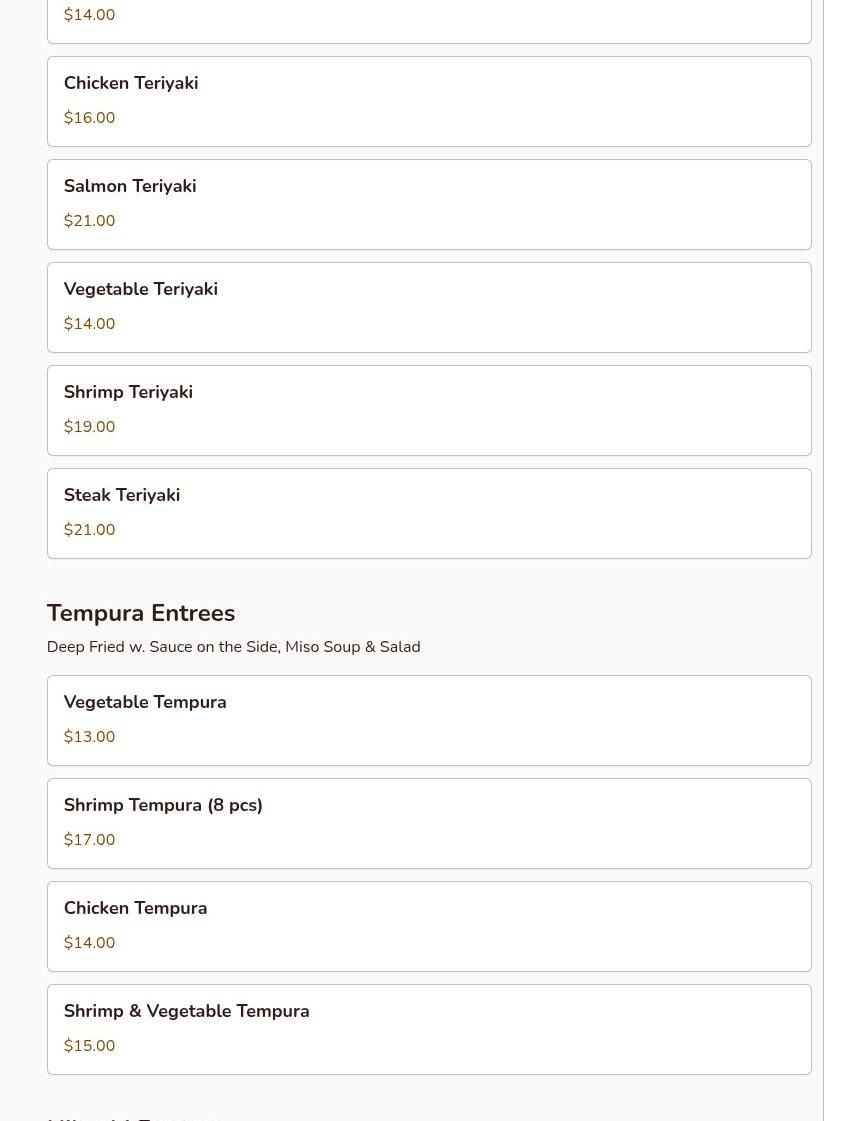Image resolution: width=844 pixels, height=1121 pixels.
Task: Select the Steak Teriyaki entree
Action: [x=429, y=513]
